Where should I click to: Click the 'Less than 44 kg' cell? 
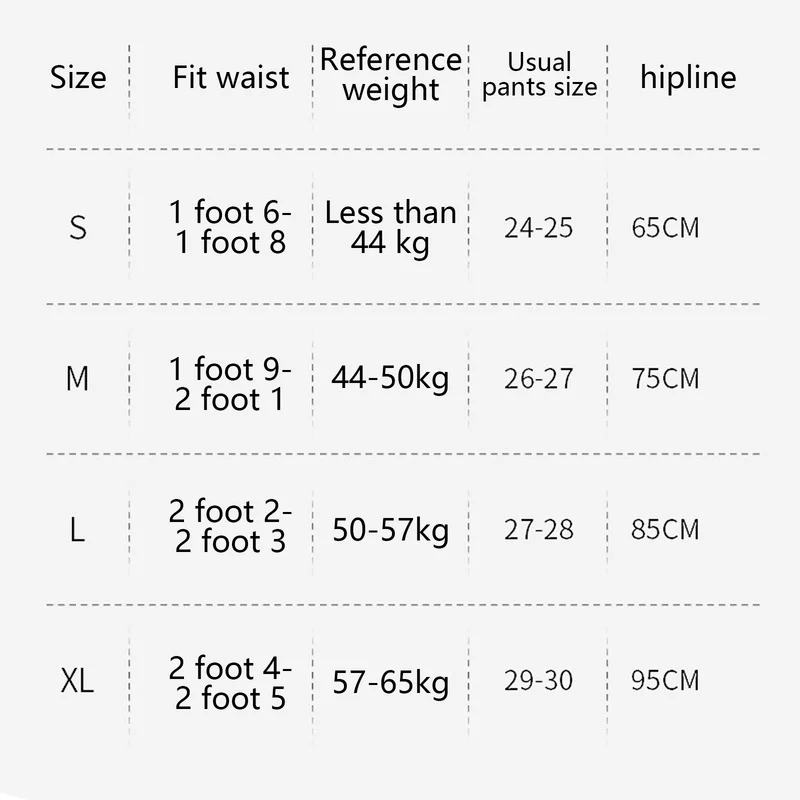pyautogui.click(x=391, y=227)
